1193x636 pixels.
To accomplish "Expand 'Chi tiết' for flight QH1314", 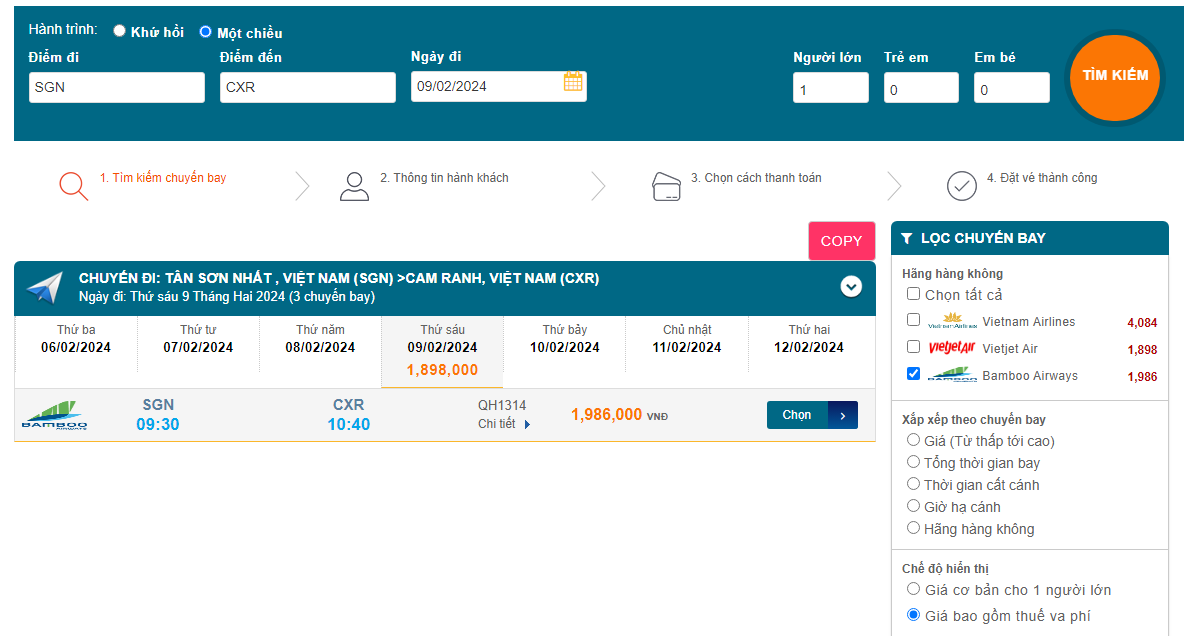I will coord(504,424).
